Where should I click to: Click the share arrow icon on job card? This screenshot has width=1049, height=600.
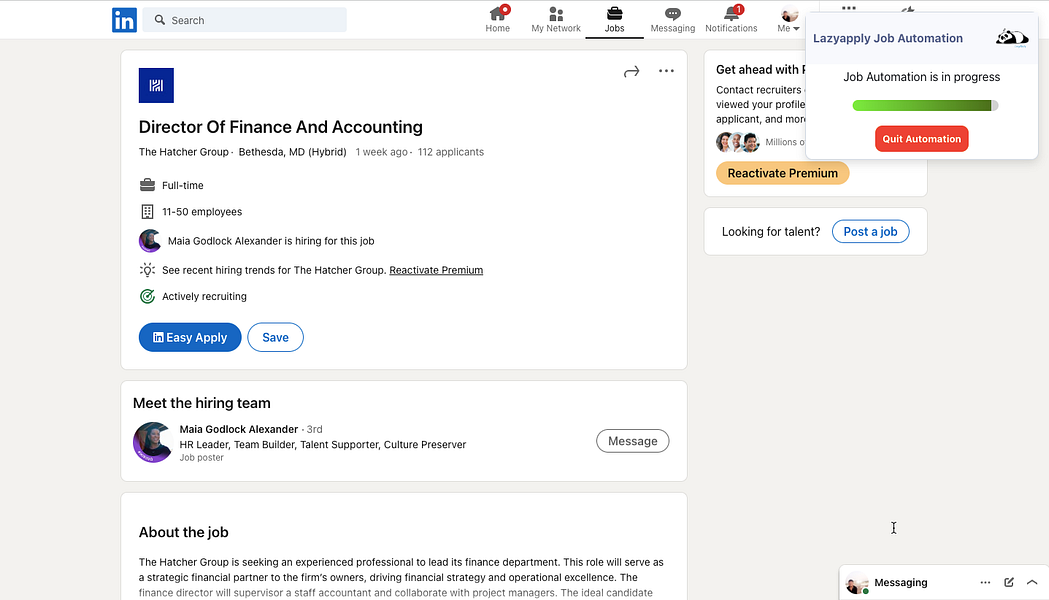tap(631, 72)
